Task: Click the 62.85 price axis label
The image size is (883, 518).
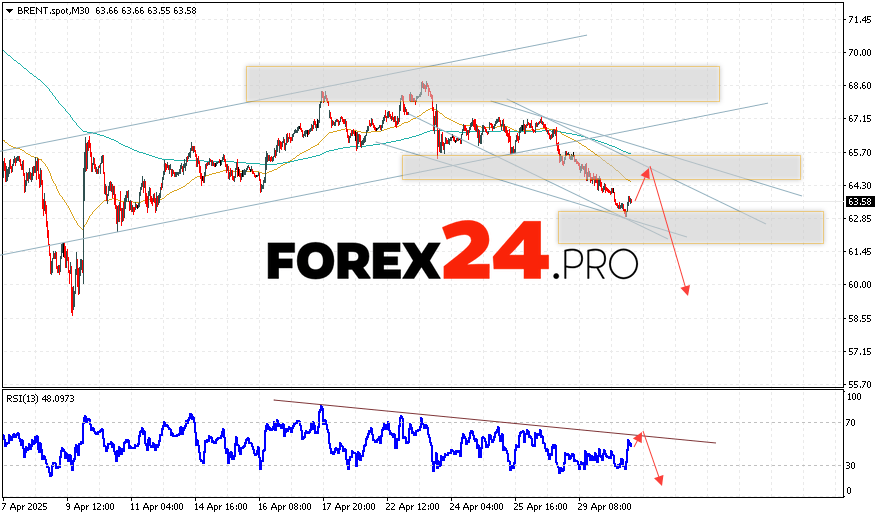Action: 859,218
